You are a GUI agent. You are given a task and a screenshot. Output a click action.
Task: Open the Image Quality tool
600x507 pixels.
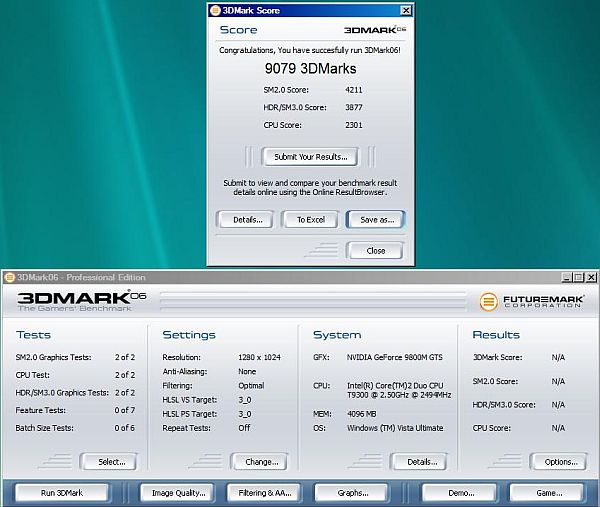coord(178,493)
